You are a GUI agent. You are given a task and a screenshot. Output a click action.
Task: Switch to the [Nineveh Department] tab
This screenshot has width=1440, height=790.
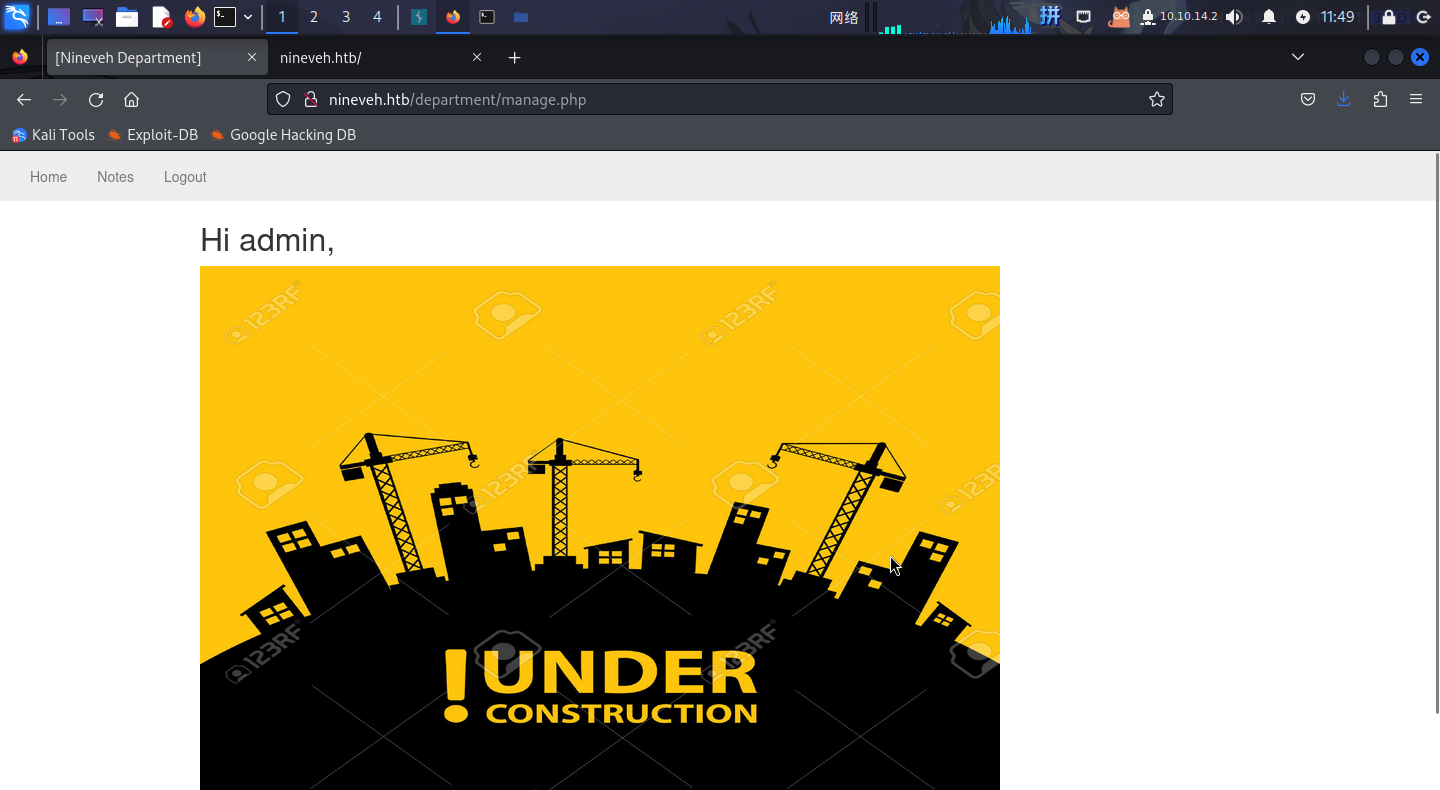click(x=157, y=58)
